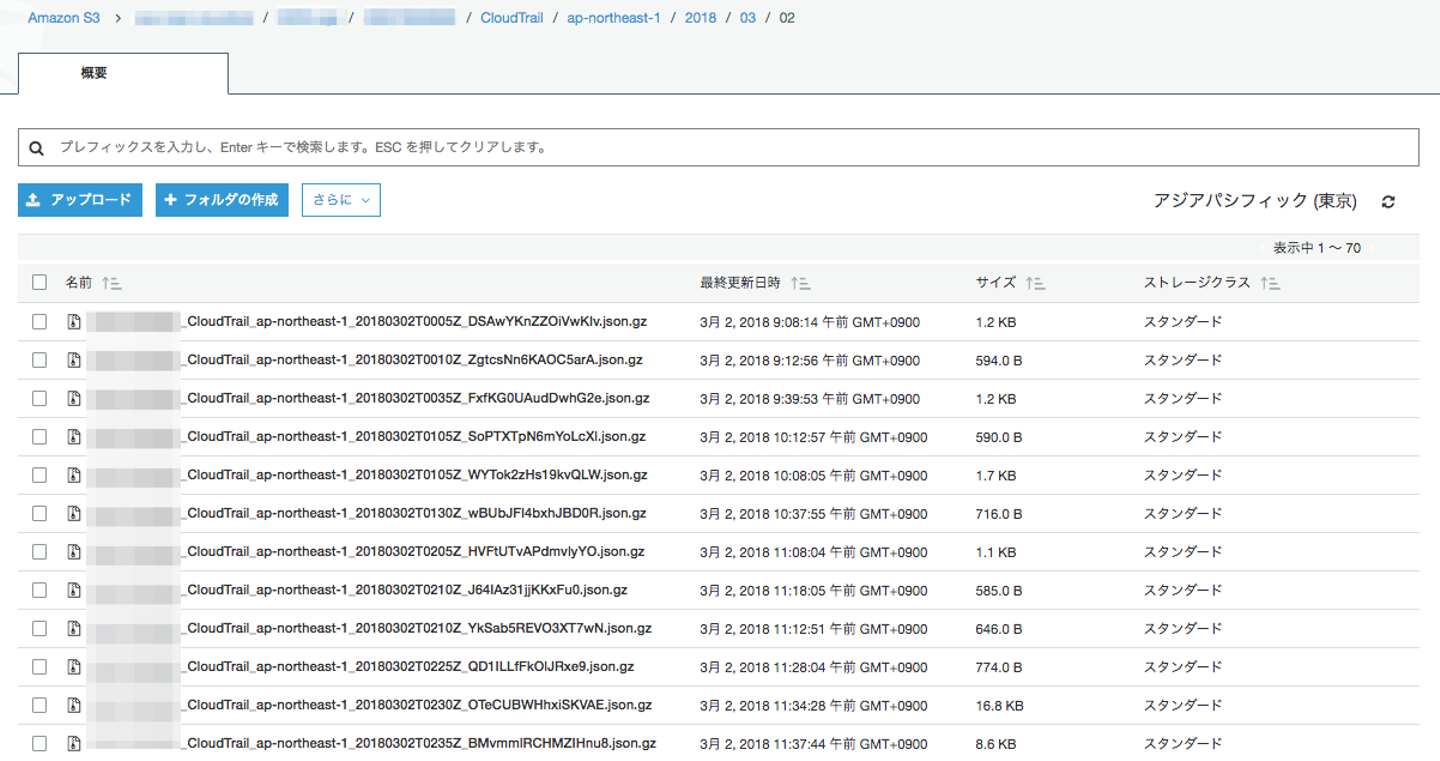This screenshot has width=1440, height=761.
Task: Sort by size using the sort icon
Action: point(1035,283)
